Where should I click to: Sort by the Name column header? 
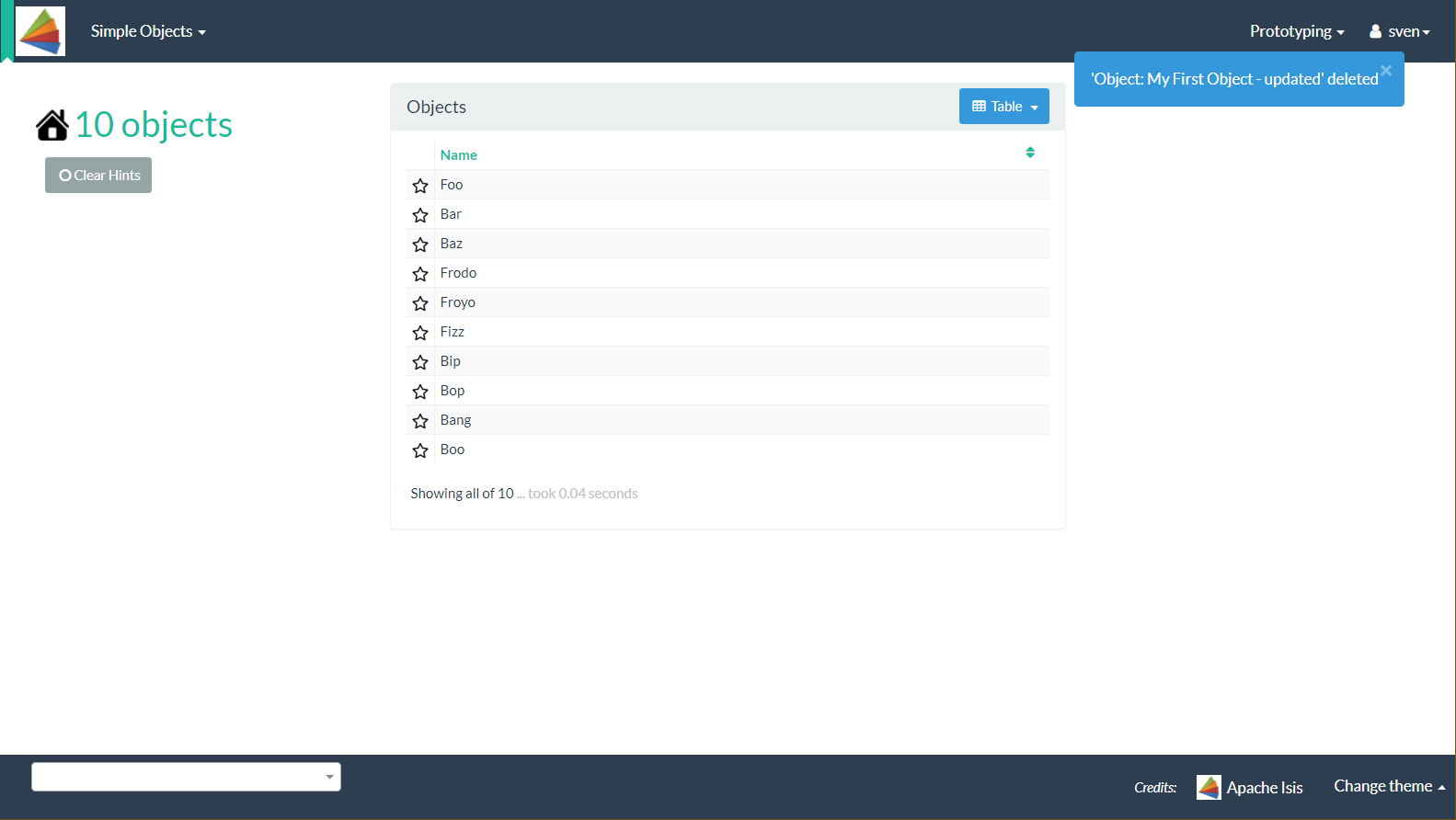[458, 155]
